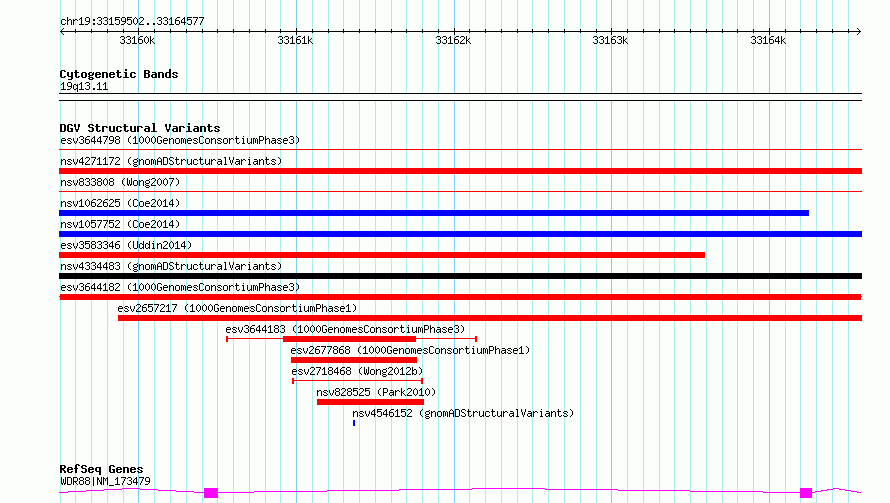Click the nsv1057752 (Coe2014) label
890x503 pixels.
(120, 224)
